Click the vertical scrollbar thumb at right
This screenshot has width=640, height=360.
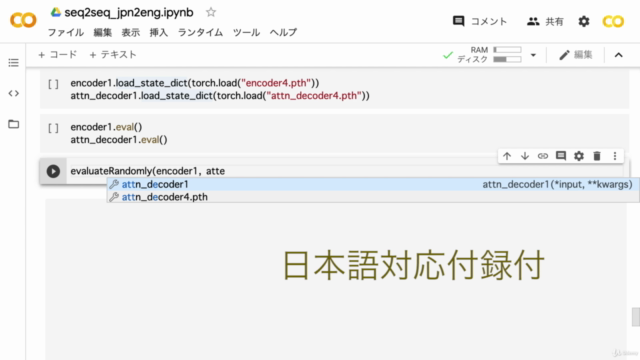coord(636,317)
